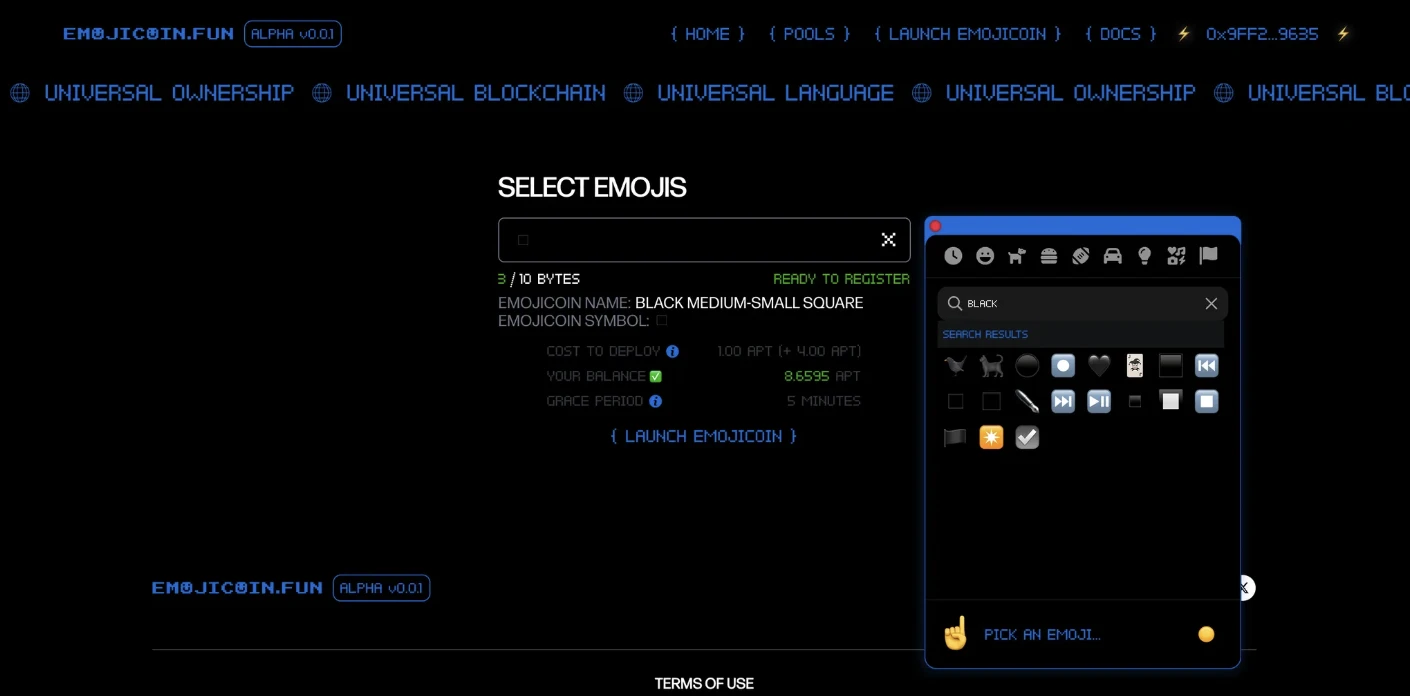This screenshot has width=1410, height=696.
Task: Click the Launch Emojicoin button below form
Action: coord(704,436)
